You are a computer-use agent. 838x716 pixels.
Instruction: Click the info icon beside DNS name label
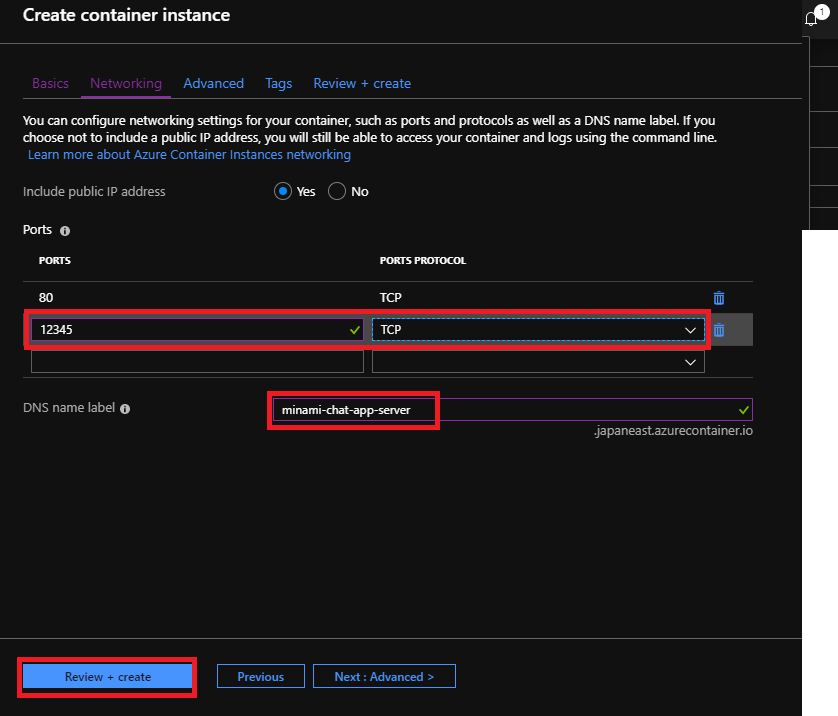point(125,409)
